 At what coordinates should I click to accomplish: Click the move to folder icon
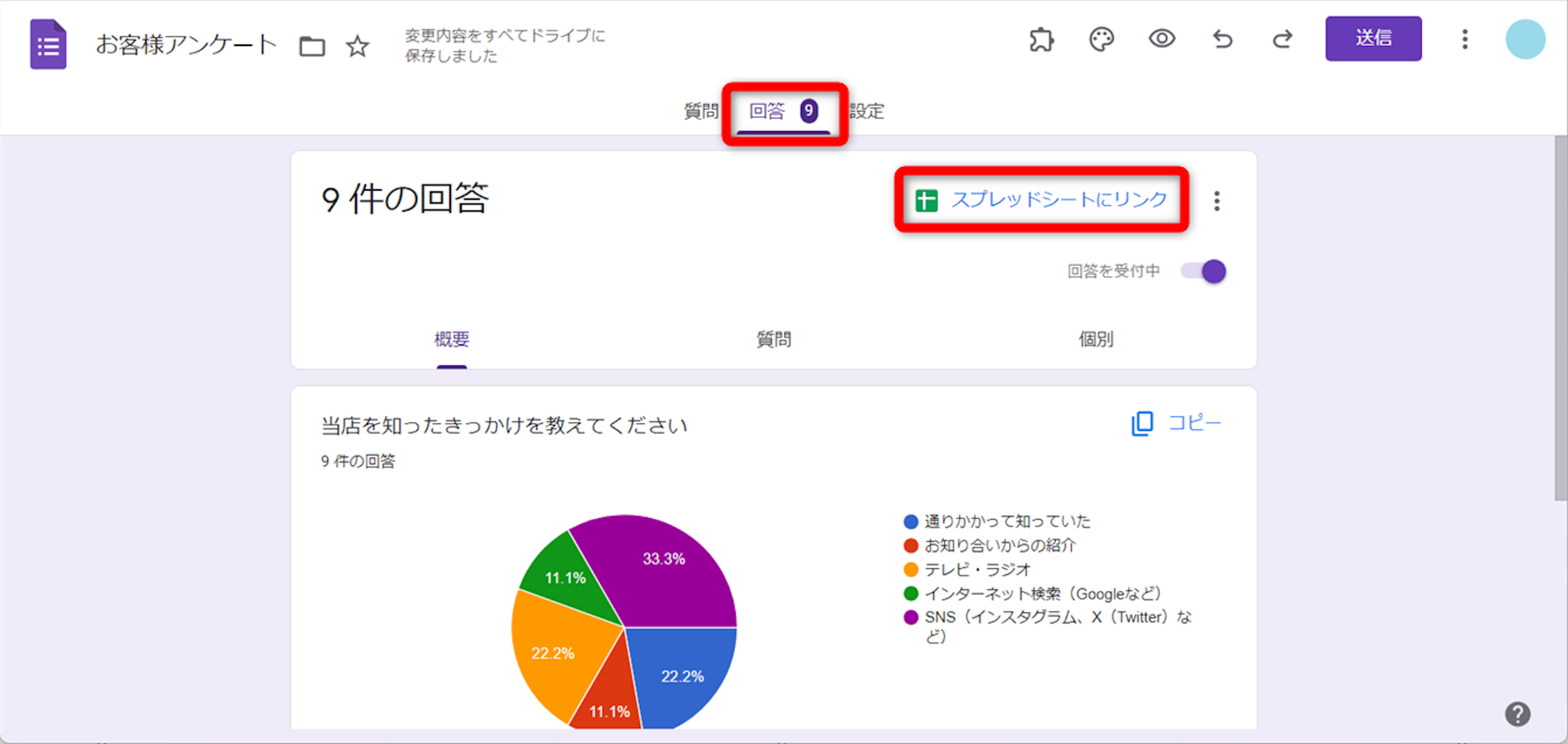pos(312,47)
